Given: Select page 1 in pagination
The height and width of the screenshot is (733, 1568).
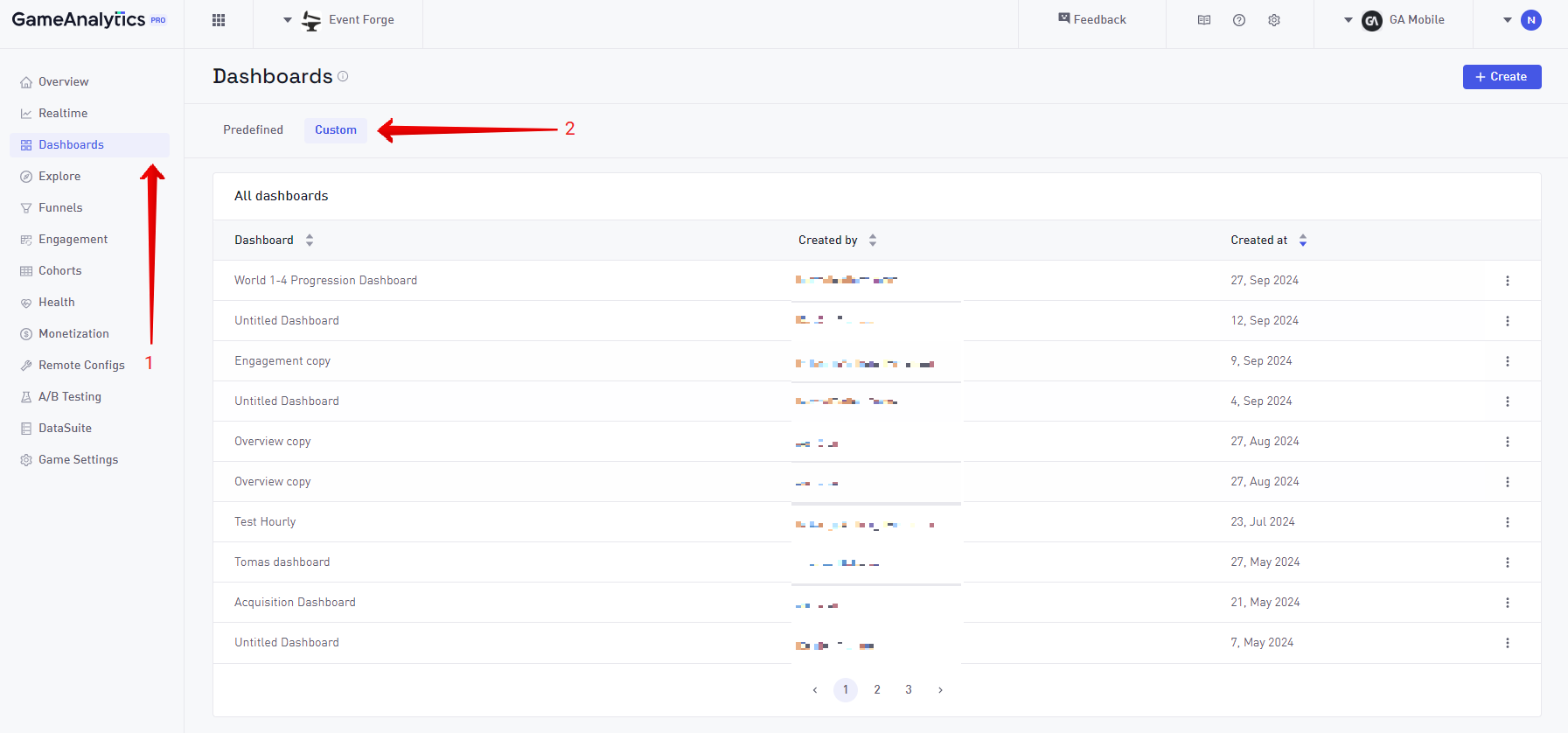Looking at the screenshot, I should [846, 689].
